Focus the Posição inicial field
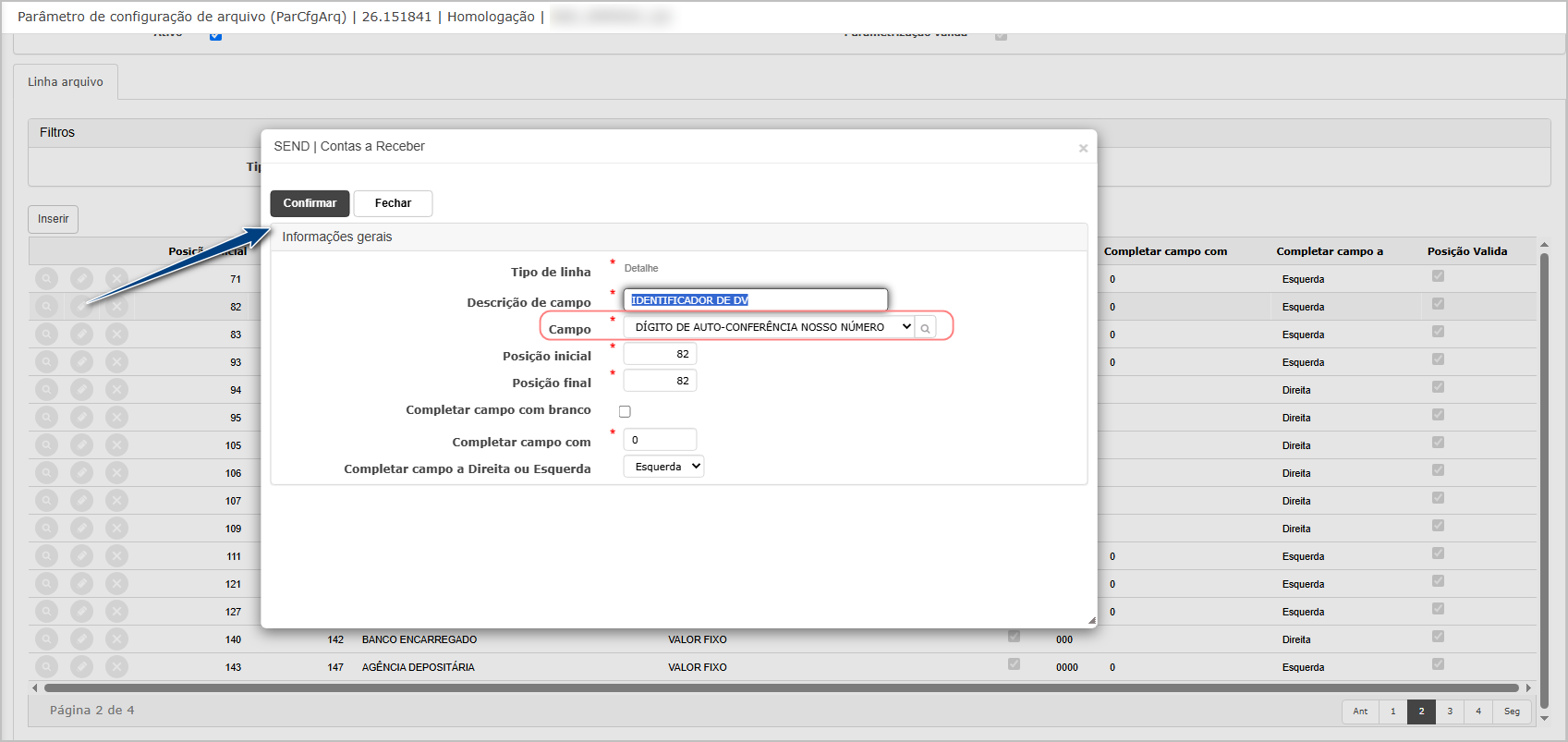This screenshot has width=1568, height=742. 660,354
